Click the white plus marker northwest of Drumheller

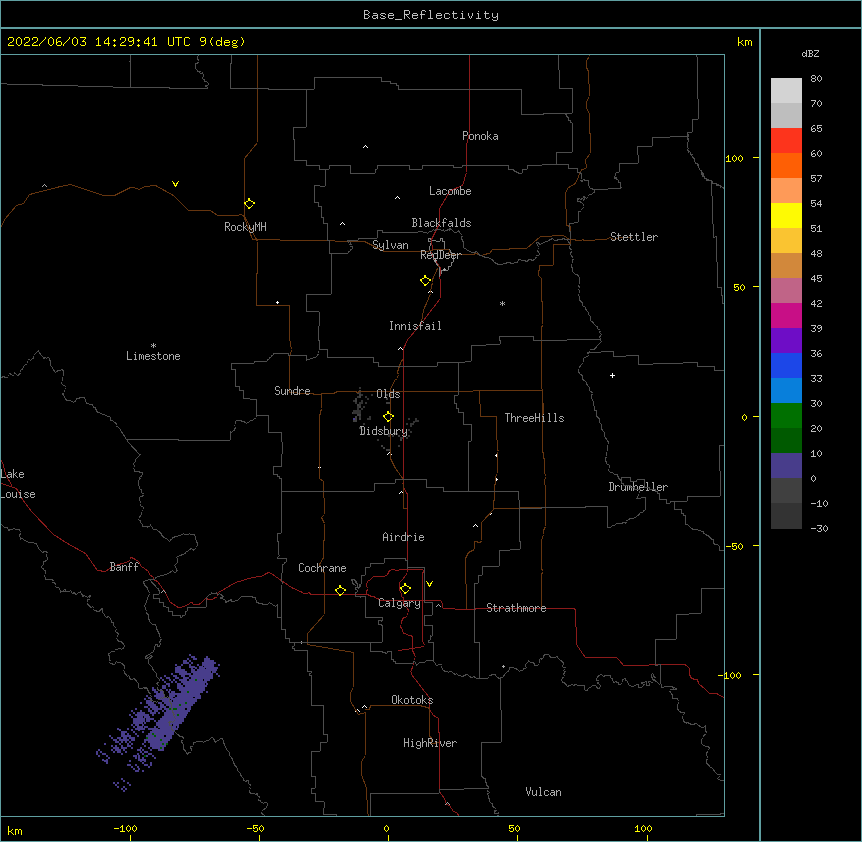pos(612,375)
